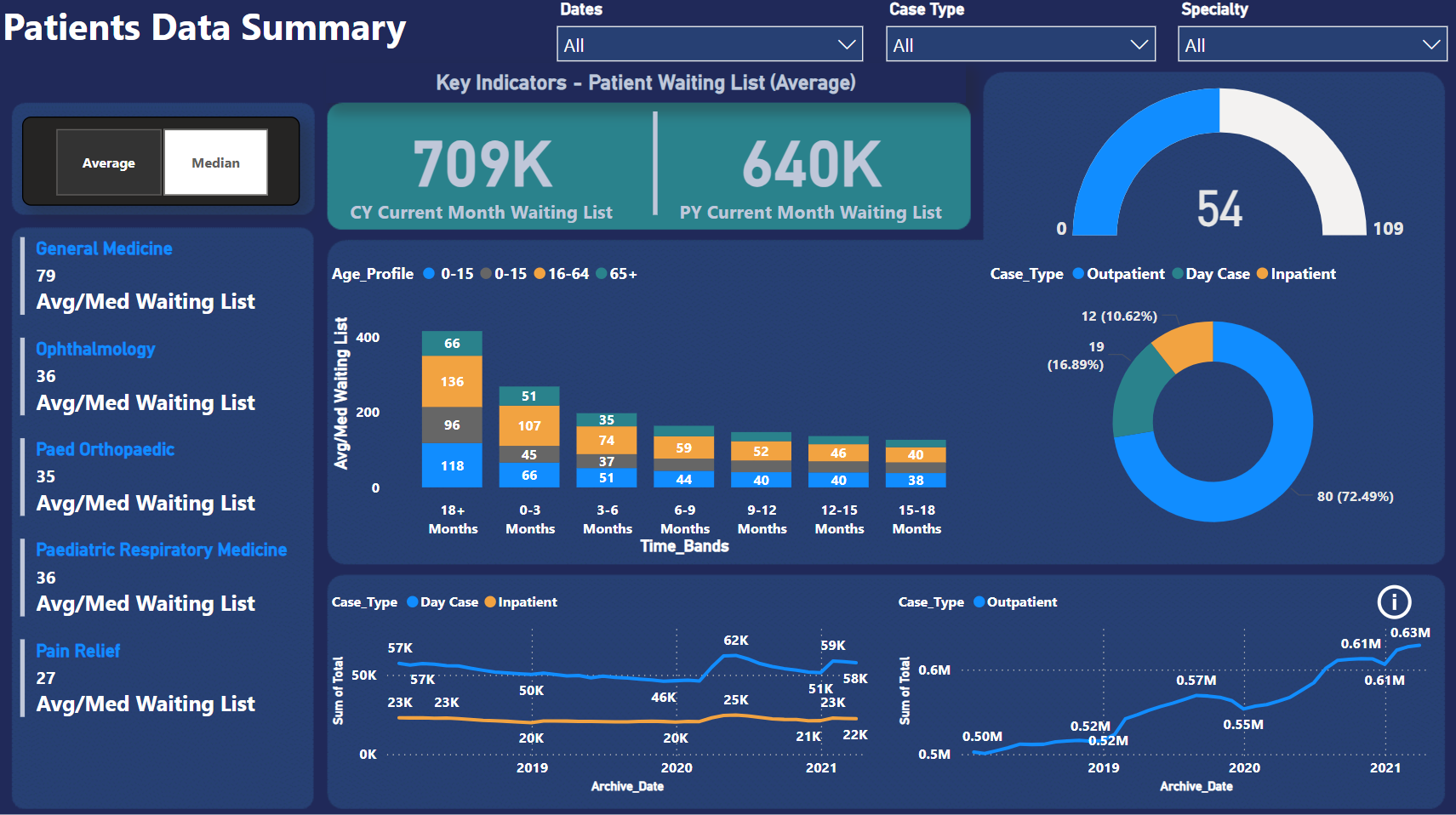Screen dimensions: 1456x815
Task: Click the Pain Relief specialty title
Action: pos(78,651)
